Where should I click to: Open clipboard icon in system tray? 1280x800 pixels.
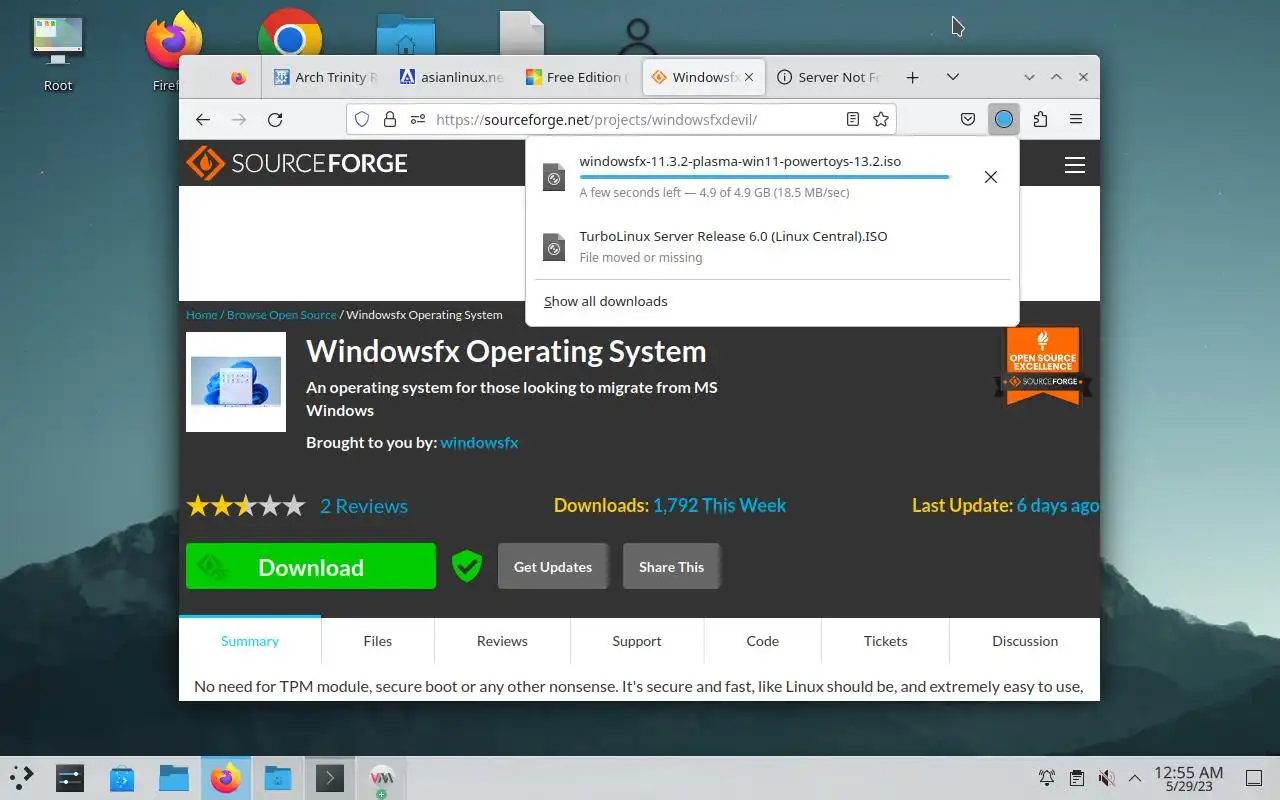[1076, 778]
